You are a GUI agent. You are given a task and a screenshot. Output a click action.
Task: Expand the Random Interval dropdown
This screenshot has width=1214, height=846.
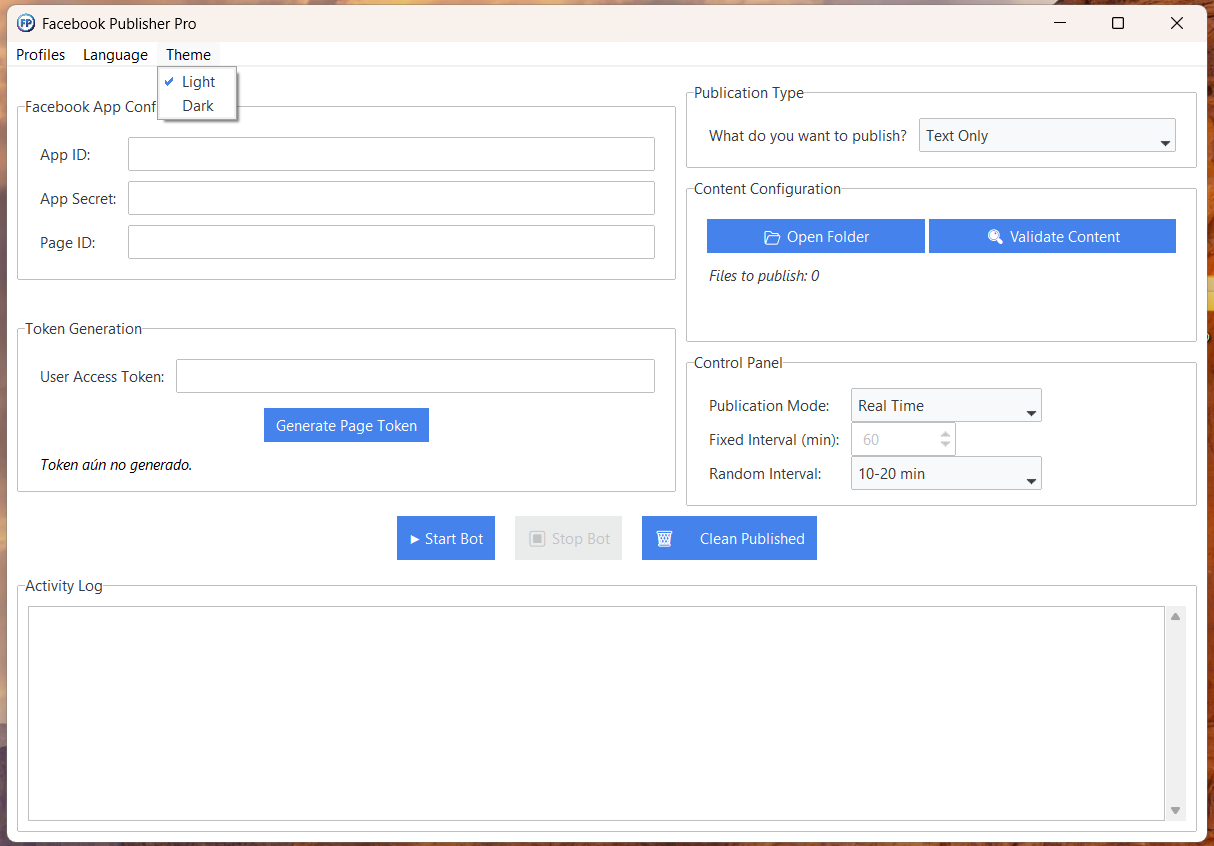point(946,474)
